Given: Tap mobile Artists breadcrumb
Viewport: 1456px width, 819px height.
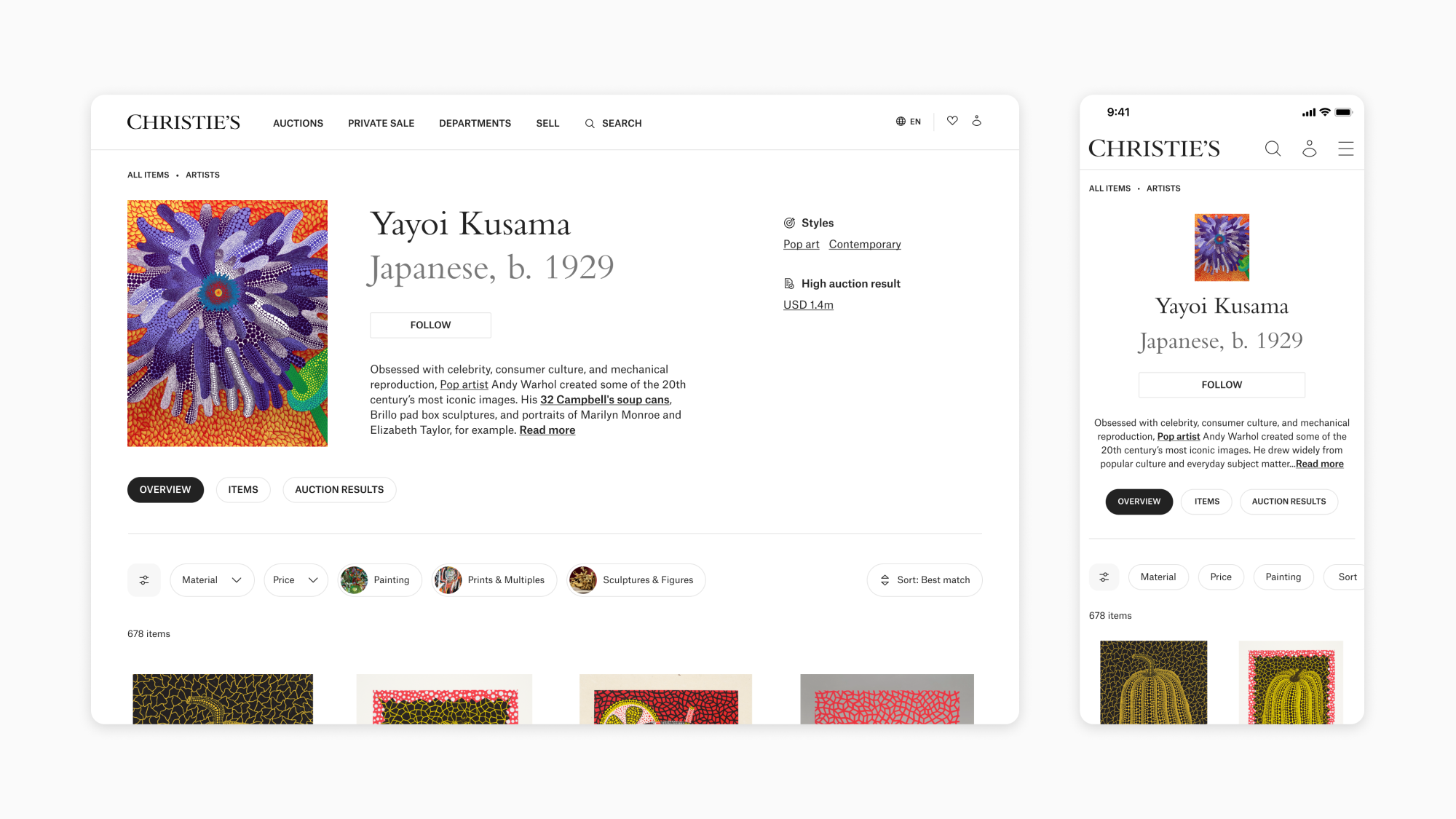Looking at the screenshot, I should [x=1163, y=189].
